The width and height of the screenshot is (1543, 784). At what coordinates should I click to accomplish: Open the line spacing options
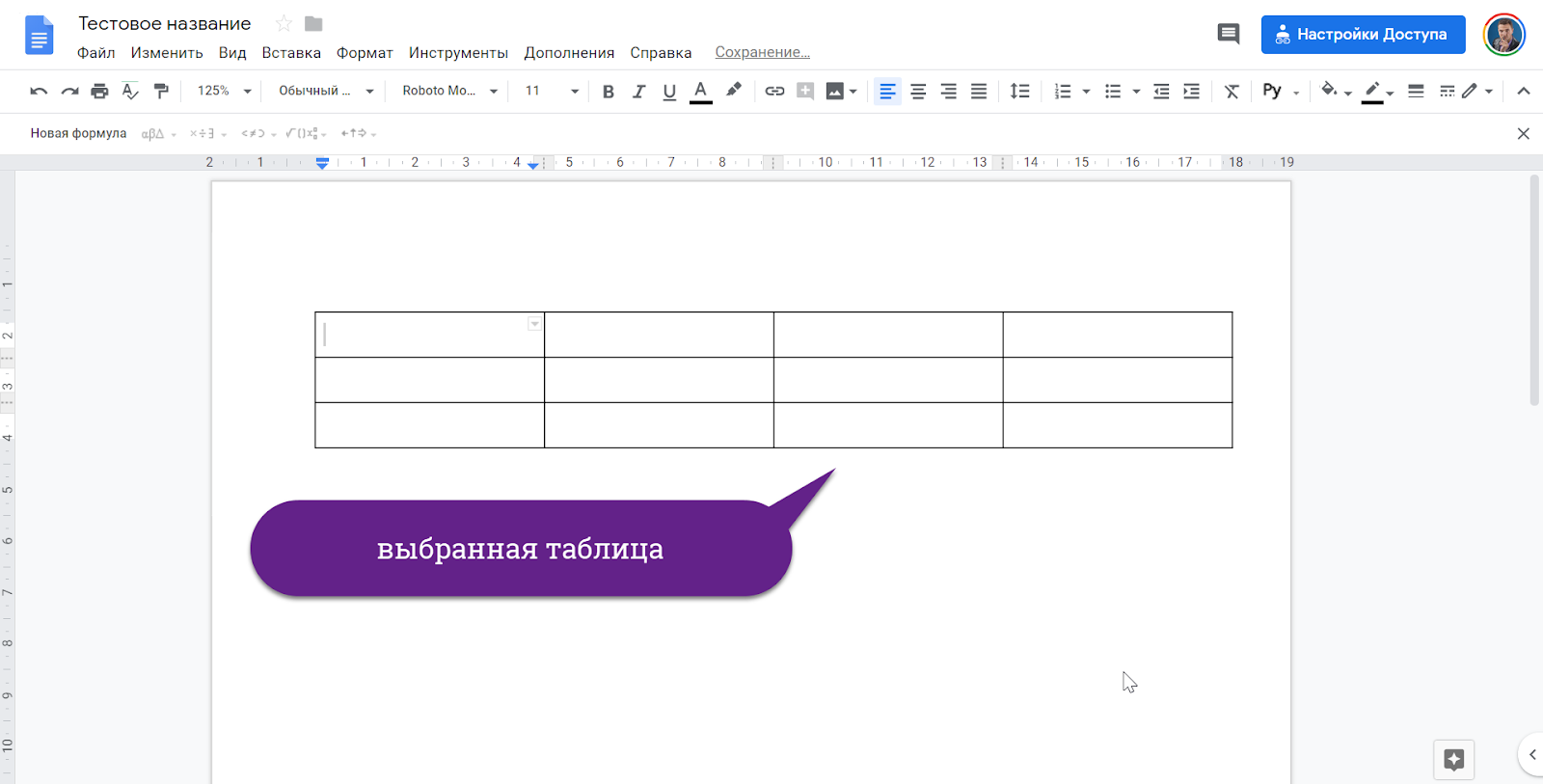(x=1019, y=91)
